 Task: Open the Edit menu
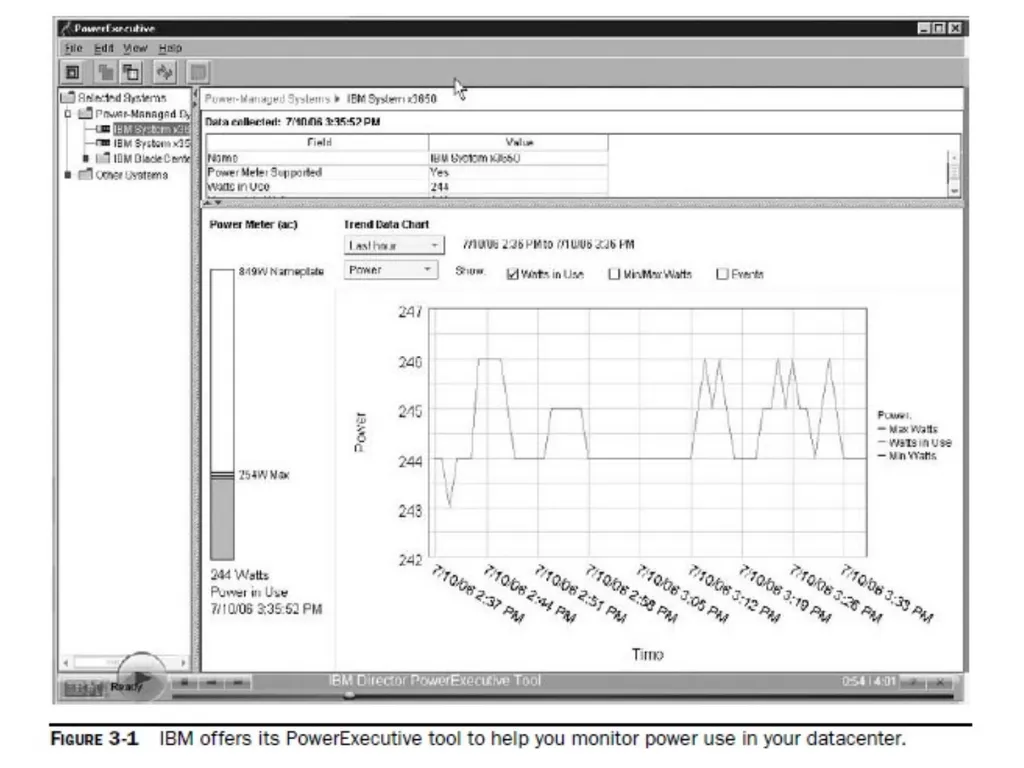pos(103,48)
